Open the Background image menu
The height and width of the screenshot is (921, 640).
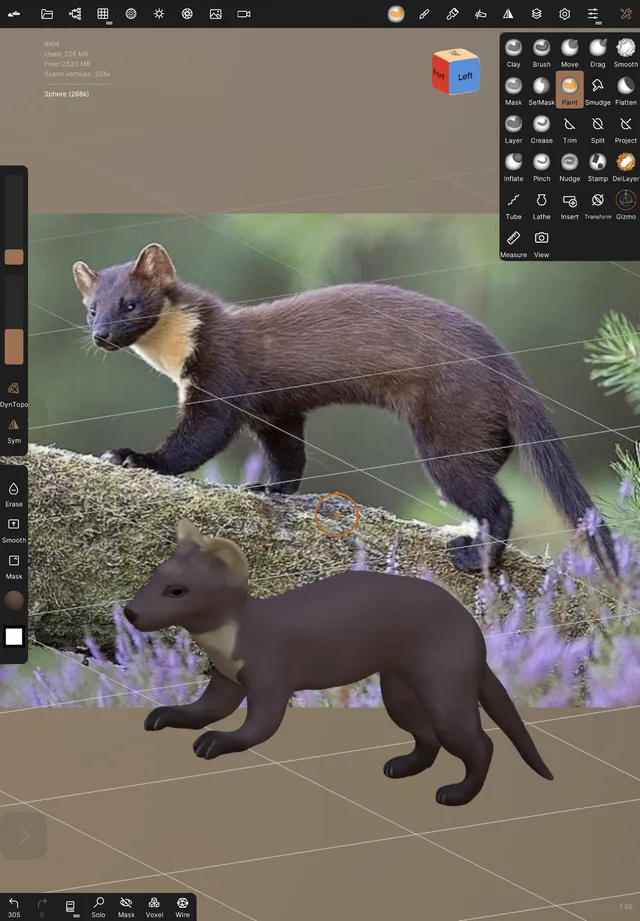tap(215, 14)
